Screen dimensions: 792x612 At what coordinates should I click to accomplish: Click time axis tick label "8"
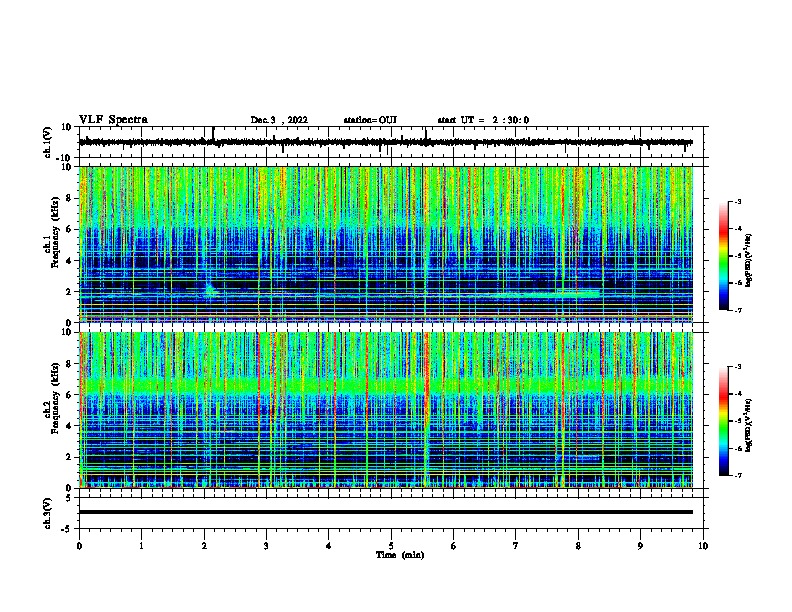[578, 546]
